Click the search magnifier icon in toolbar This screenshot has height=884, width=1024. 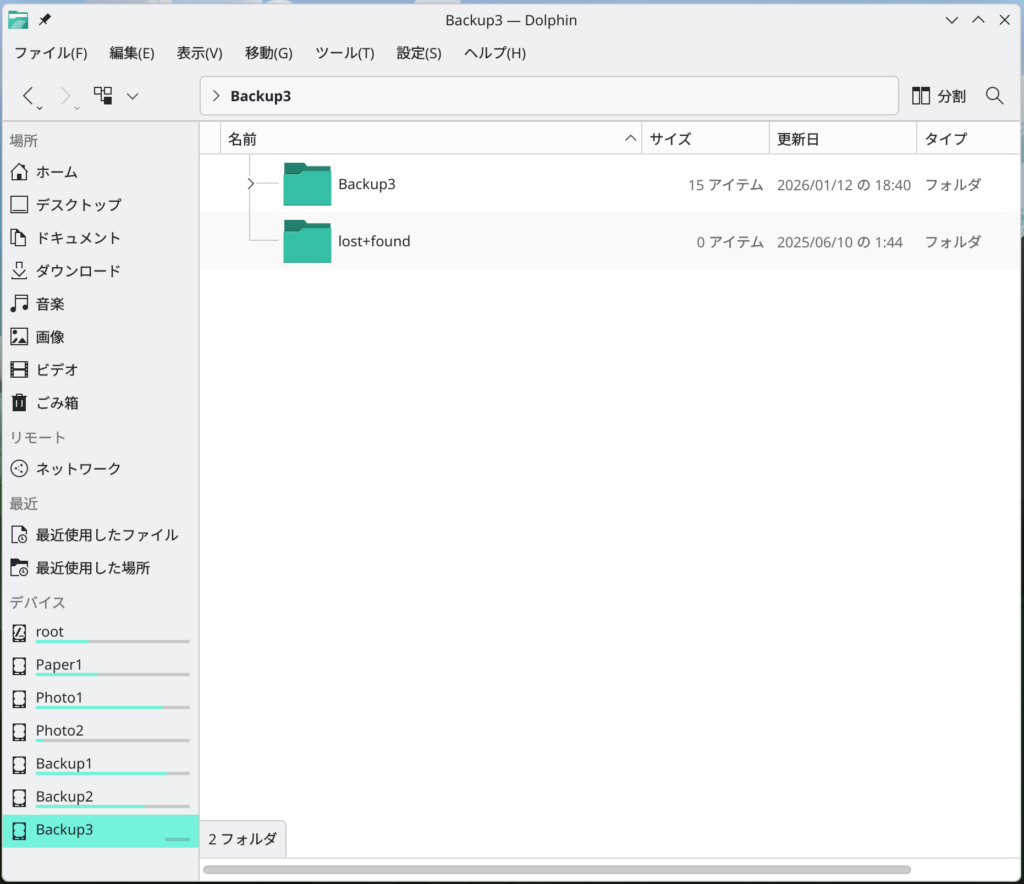pos(994,96)
